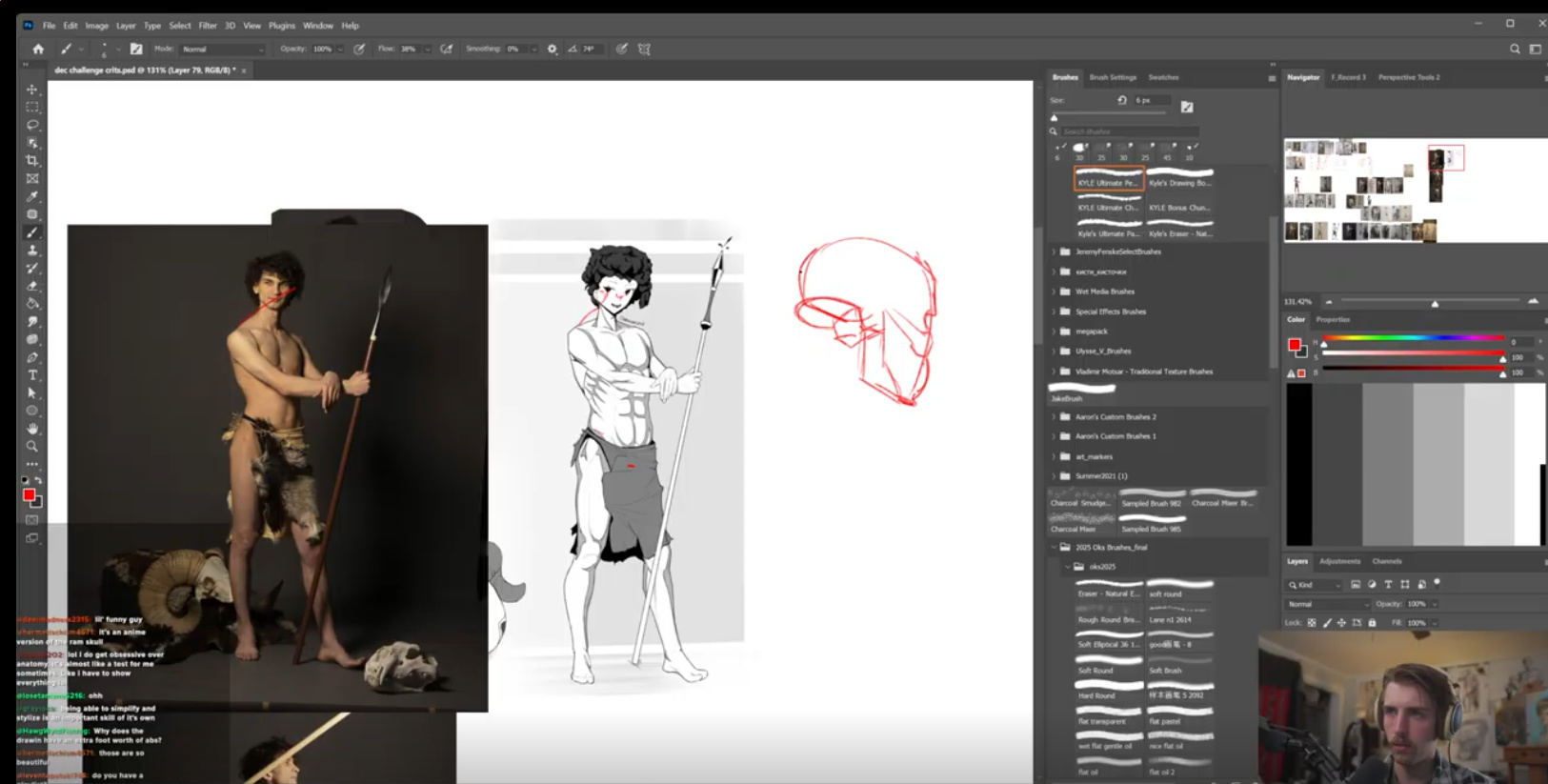Close the dec challenge crits.psd tab

pyautogui.click(x=244, y=70)
